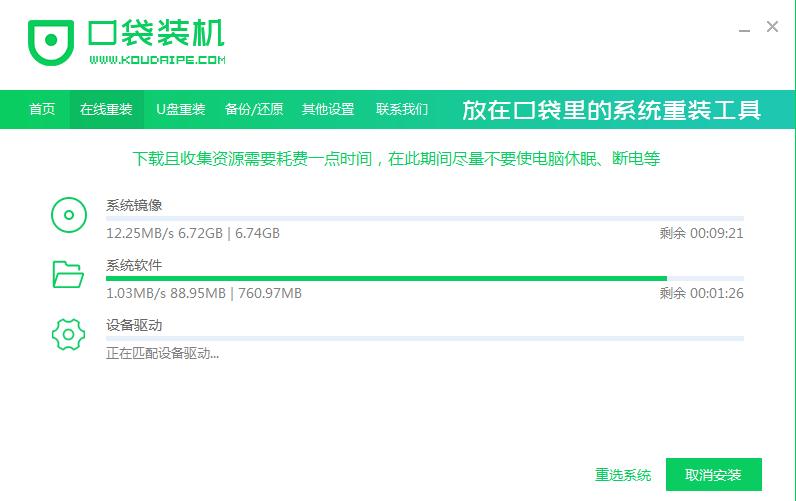Click the 重选系统 link

pos(622,475)
